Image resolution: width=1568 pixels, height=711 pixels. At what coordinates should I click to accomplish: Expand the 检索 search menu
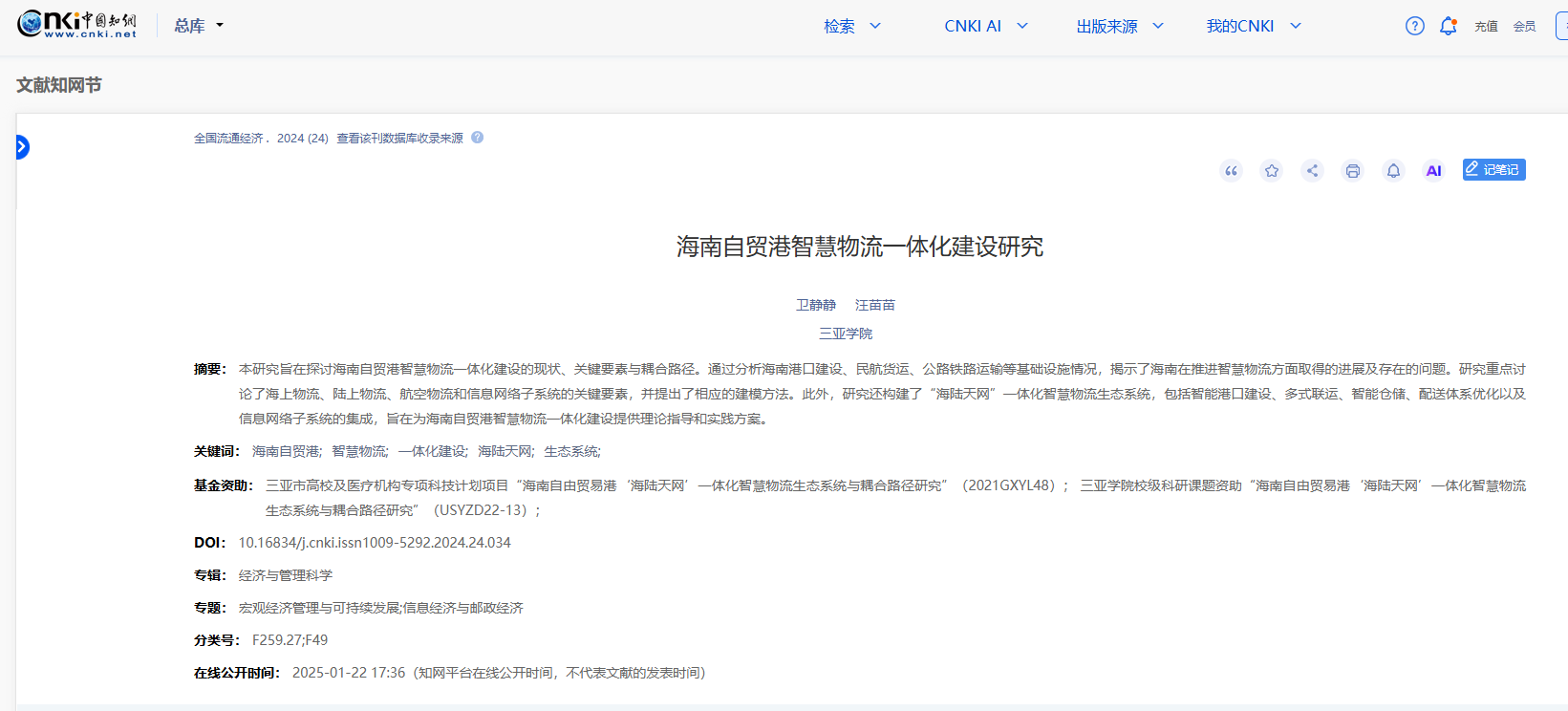point(852,26)
